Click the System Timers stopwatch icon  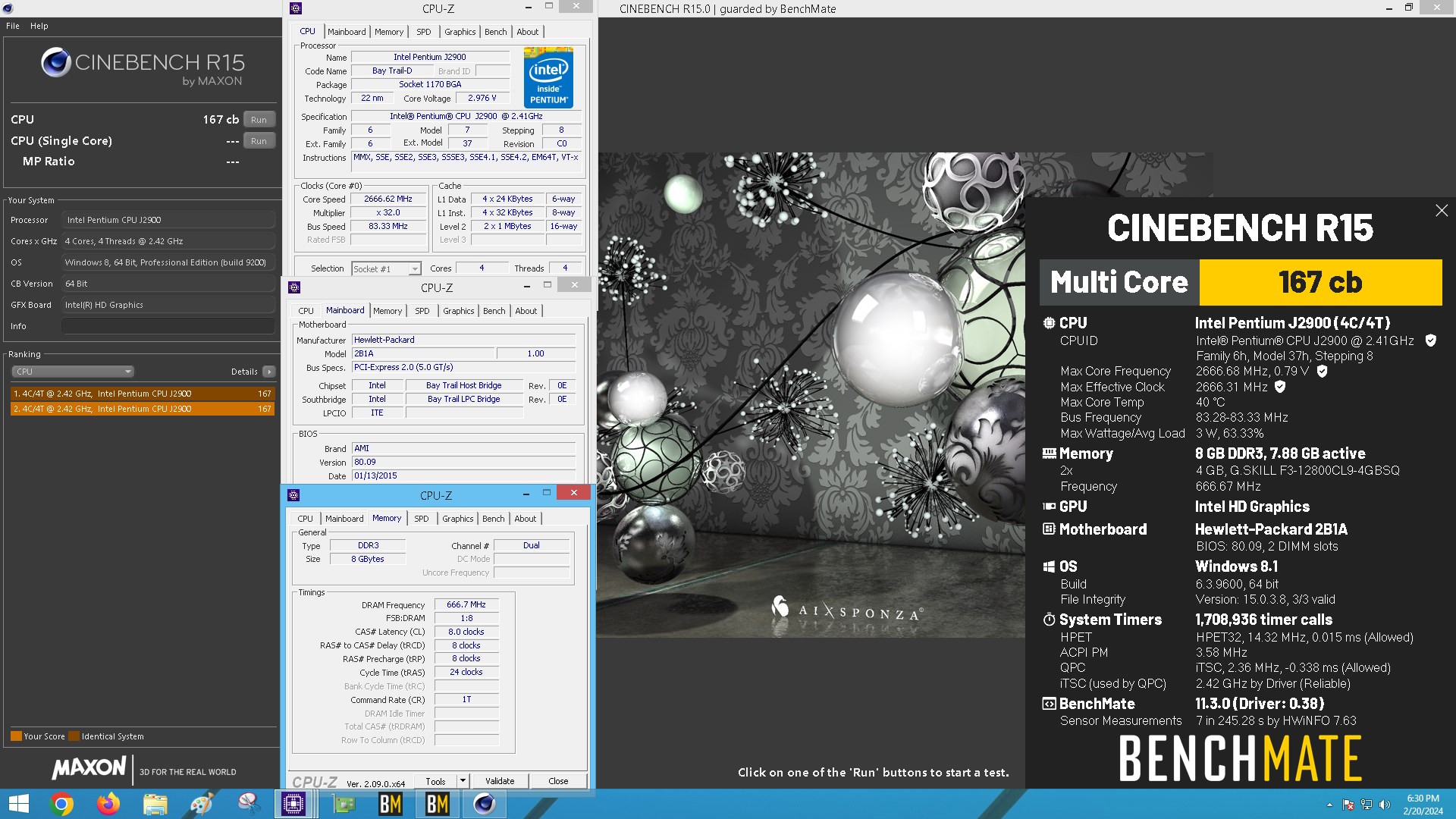click(x=1049, y=620)
